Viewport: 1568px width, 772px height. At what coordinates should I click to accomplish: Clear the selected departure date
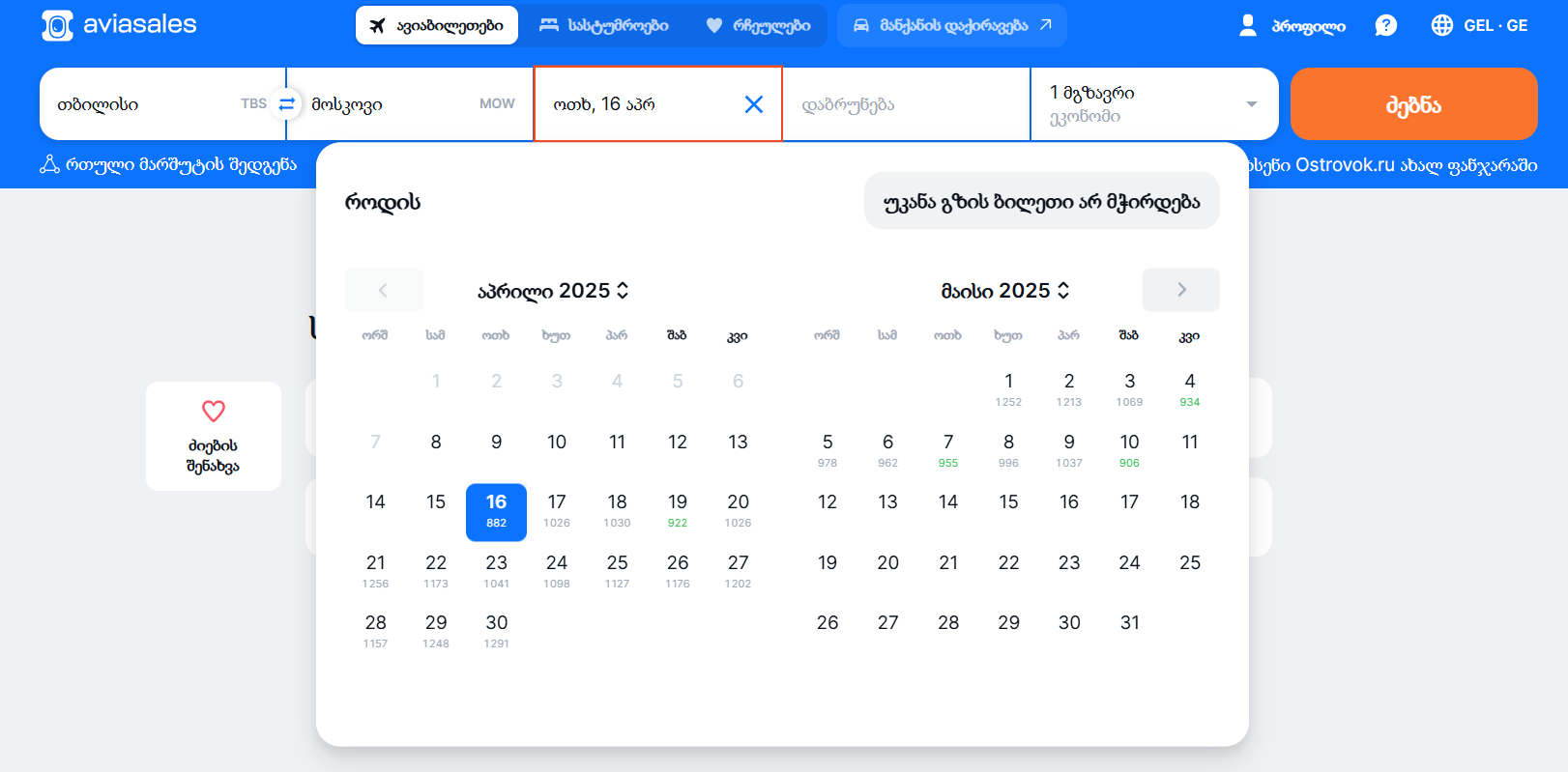click(x=753, y=104)
